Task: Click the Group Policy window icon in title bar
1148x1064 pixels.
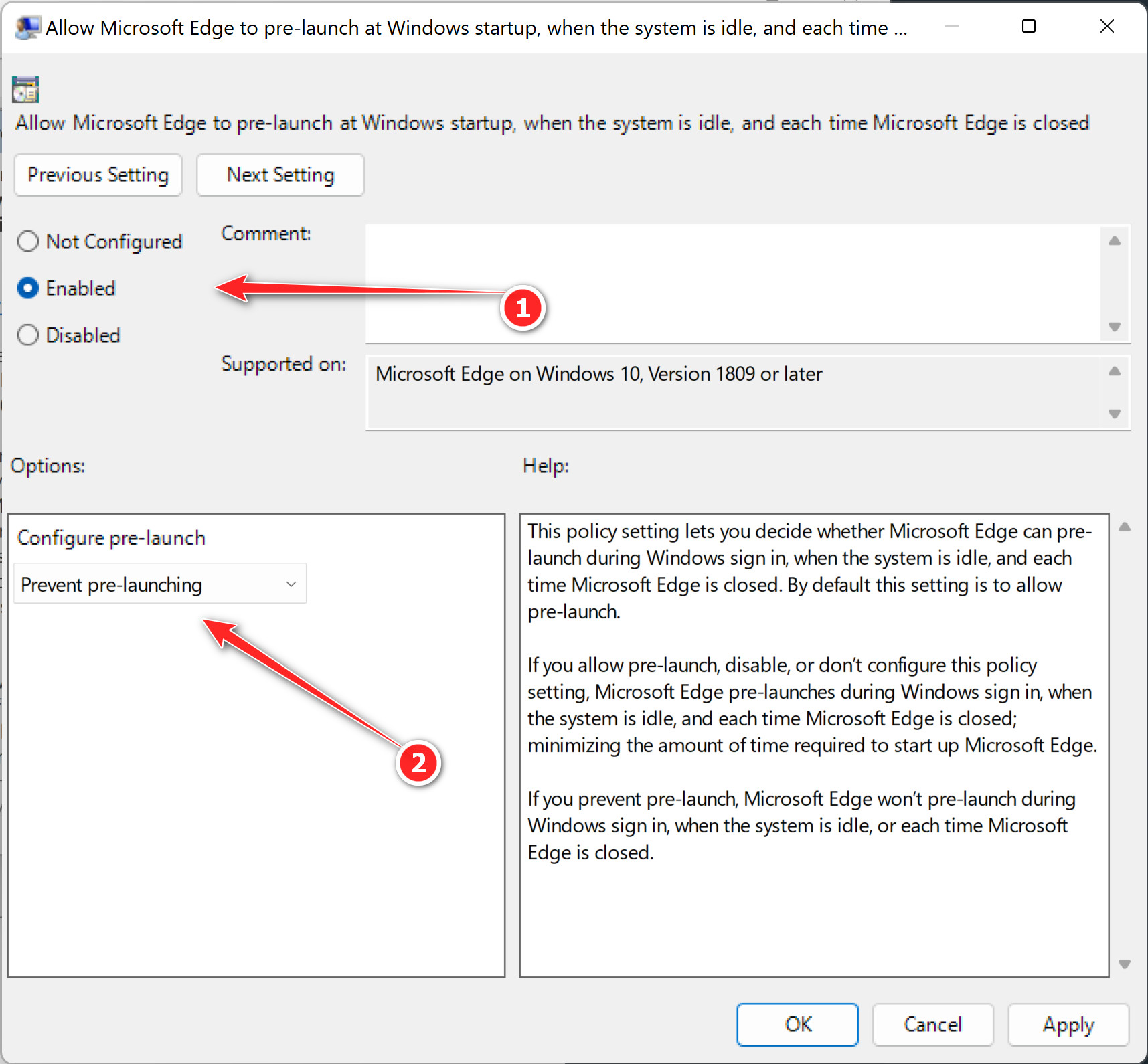Action: point(28,28)
